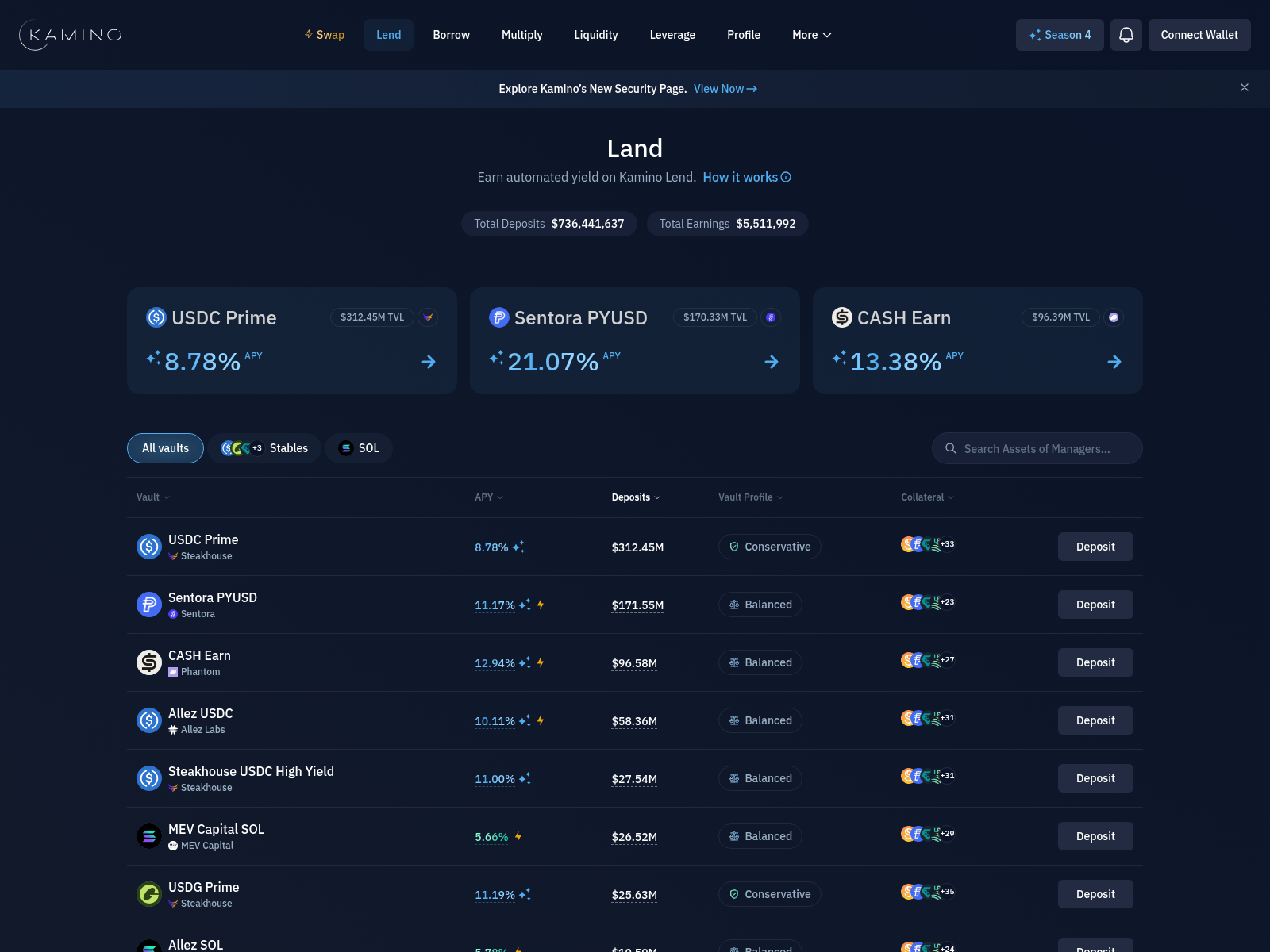This screenshot has height=952, width=1270.
Task: Deposit into Steakhouse USDC High Yield vault
Action: [1095, 778]
